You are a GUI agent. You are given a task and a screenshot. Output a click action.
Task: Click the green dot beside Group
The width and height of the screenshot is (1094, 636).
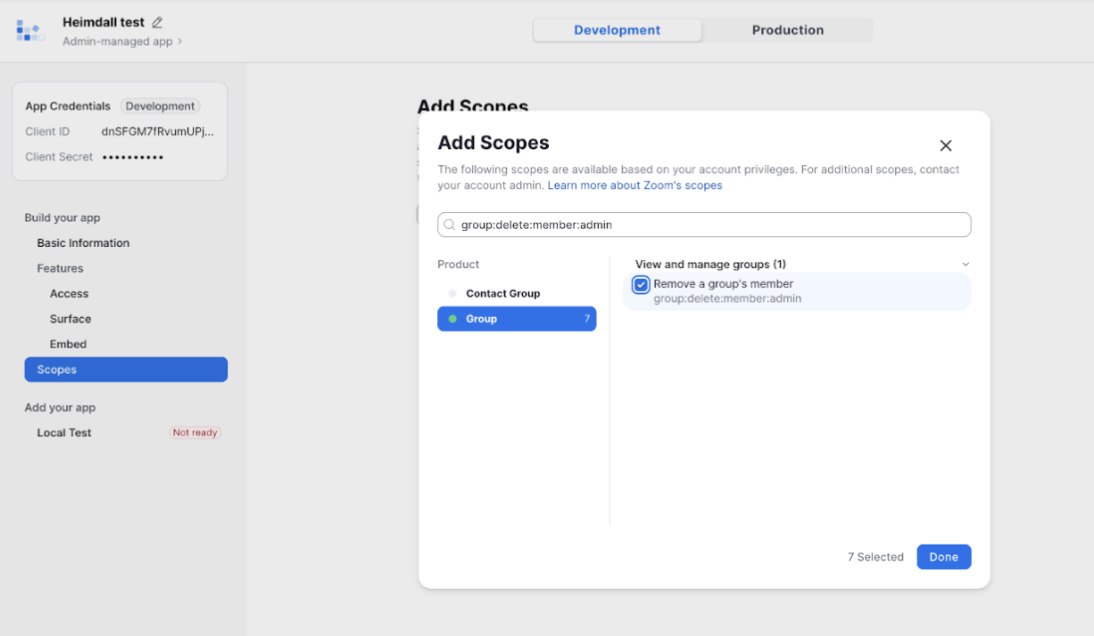pyautogui.click(x=453, y=319)
